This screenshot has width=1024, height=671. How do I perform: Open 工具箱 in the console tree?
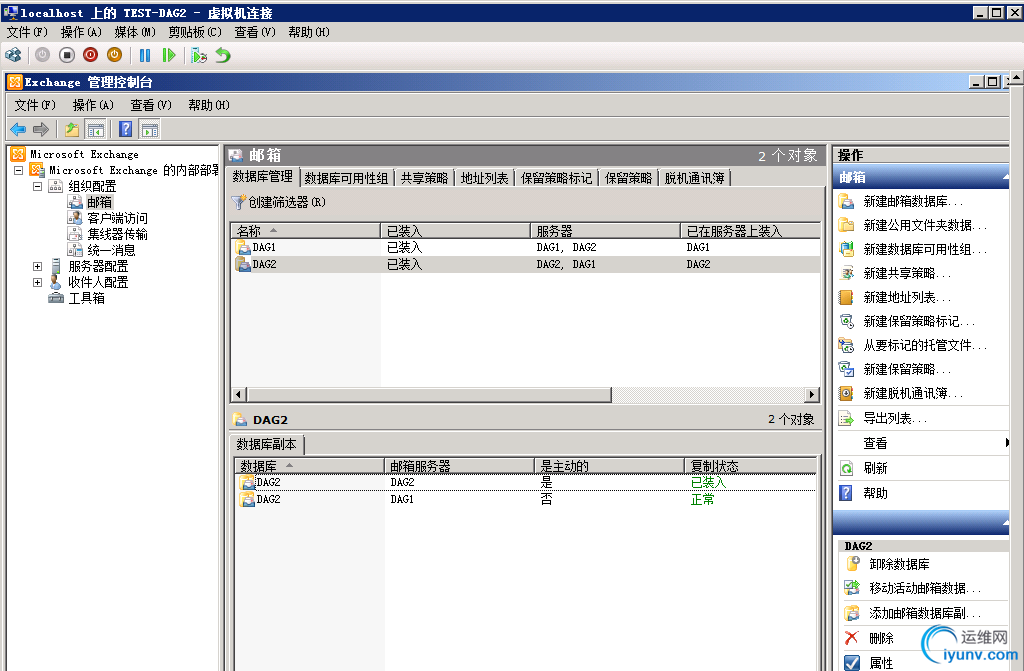pyautogui.click(x=86, y=299)
